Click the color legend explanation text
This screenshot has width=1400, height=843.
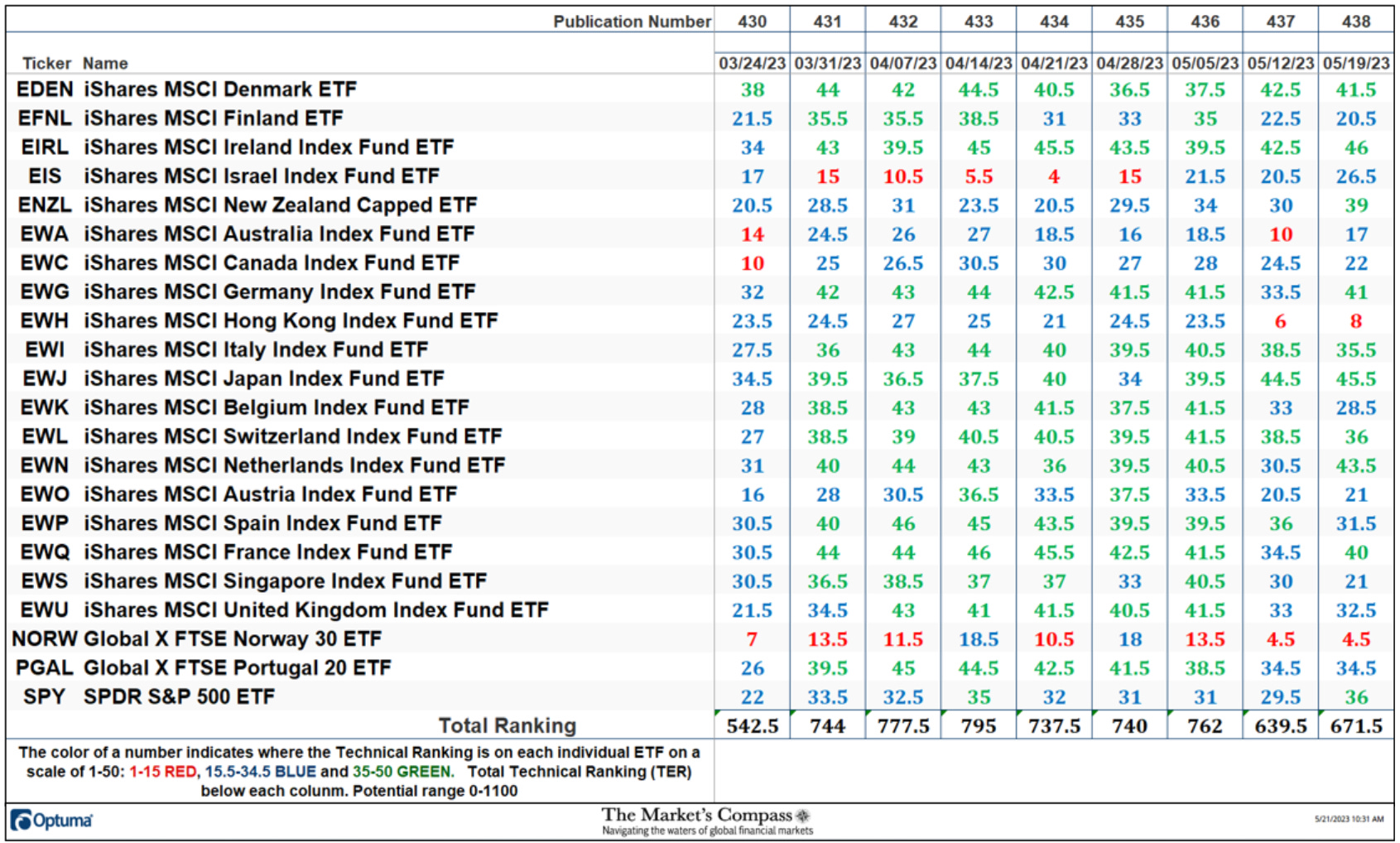pos(358,772)
